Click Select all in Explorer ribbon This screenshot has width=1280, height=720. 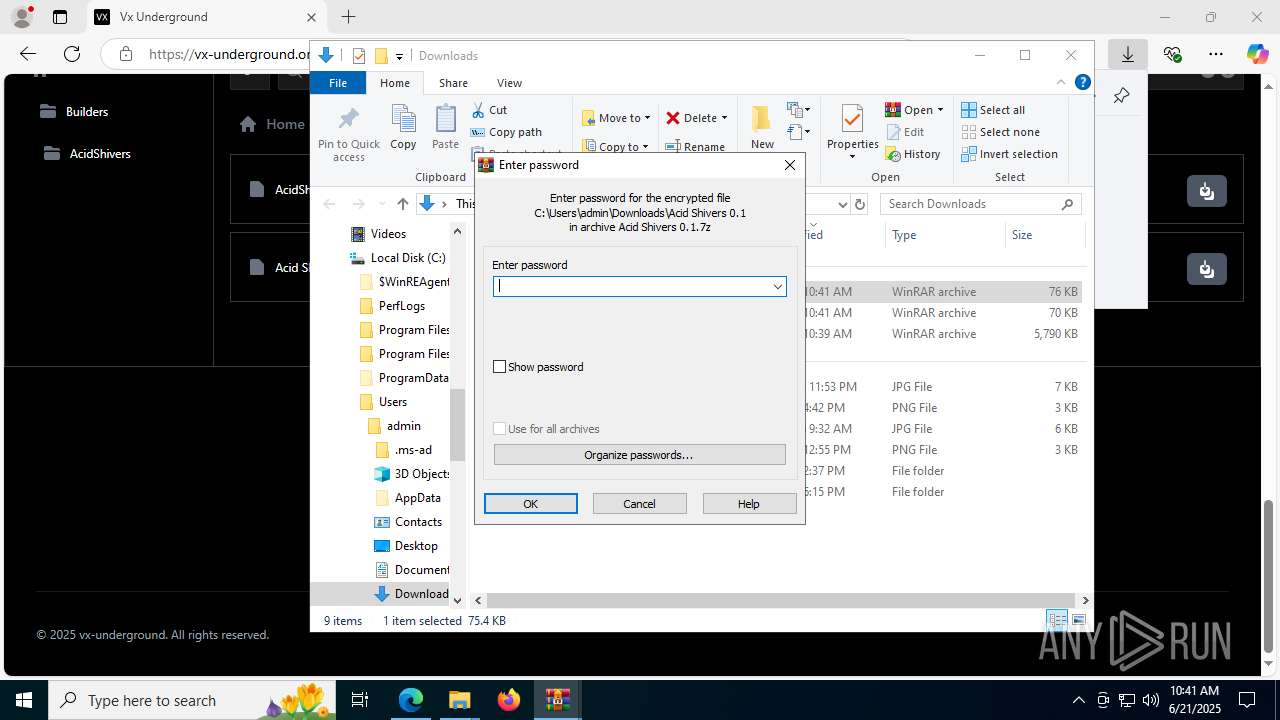point(993,110)
